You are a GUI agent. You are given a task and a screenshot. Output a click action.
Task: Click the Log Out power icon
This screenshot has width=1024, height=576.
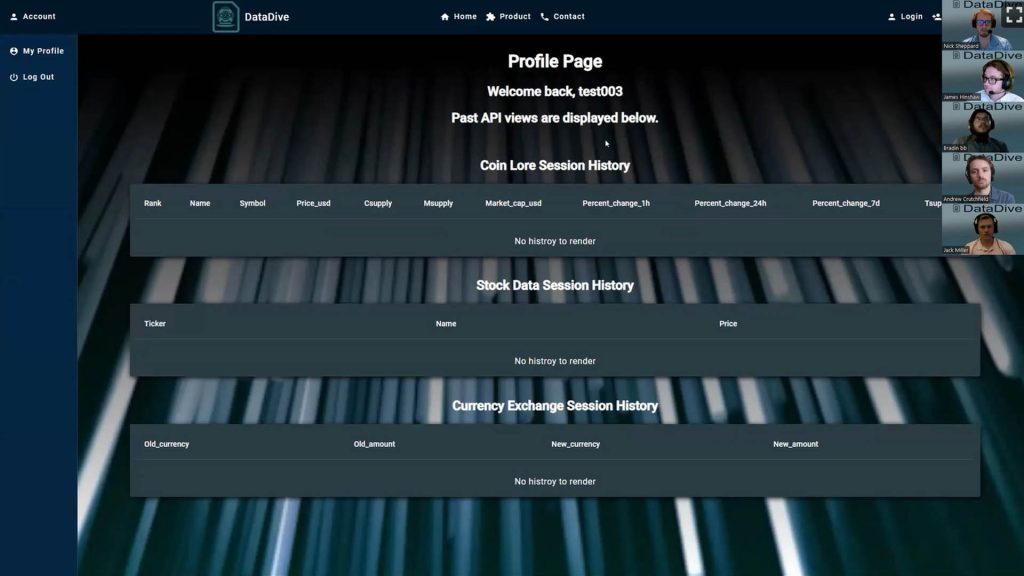pyautogui.click(x=14, y=77)
